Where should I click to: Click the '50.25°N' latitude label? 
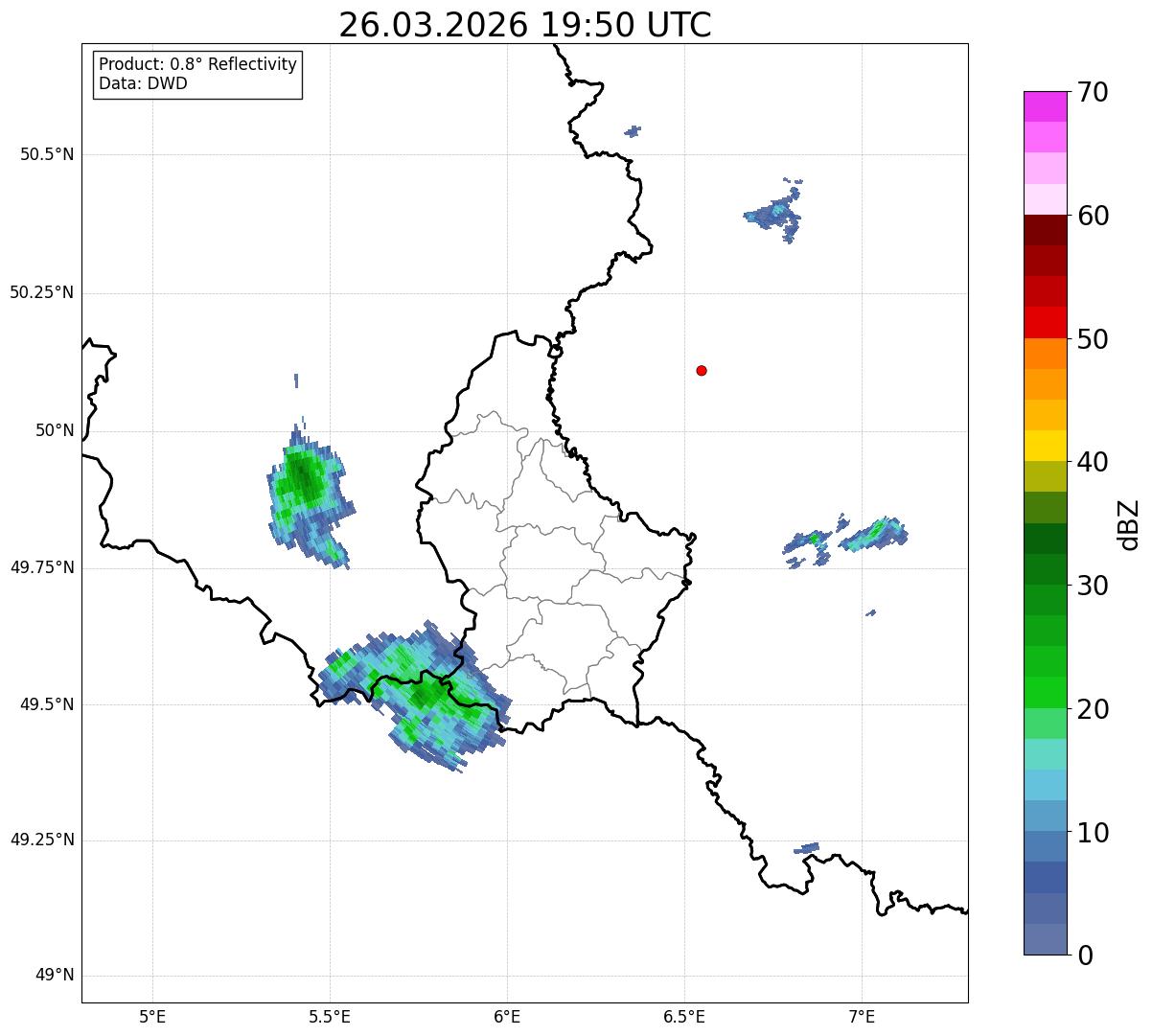[42, 292]
